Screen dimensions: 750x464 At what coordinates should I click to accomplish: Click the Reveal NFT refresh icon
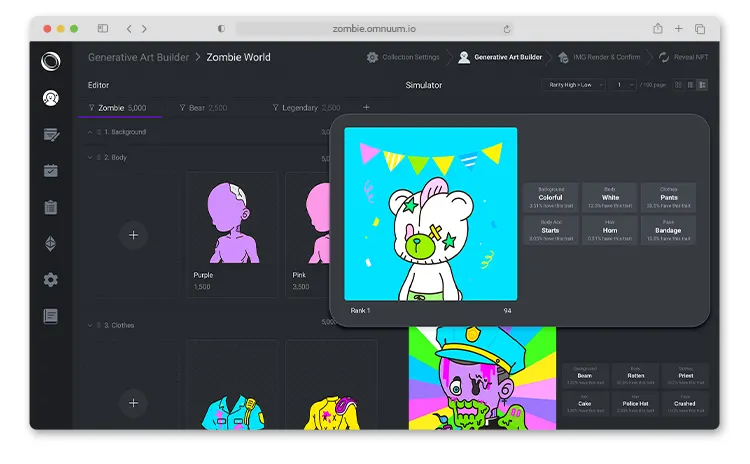pos(663,57)
